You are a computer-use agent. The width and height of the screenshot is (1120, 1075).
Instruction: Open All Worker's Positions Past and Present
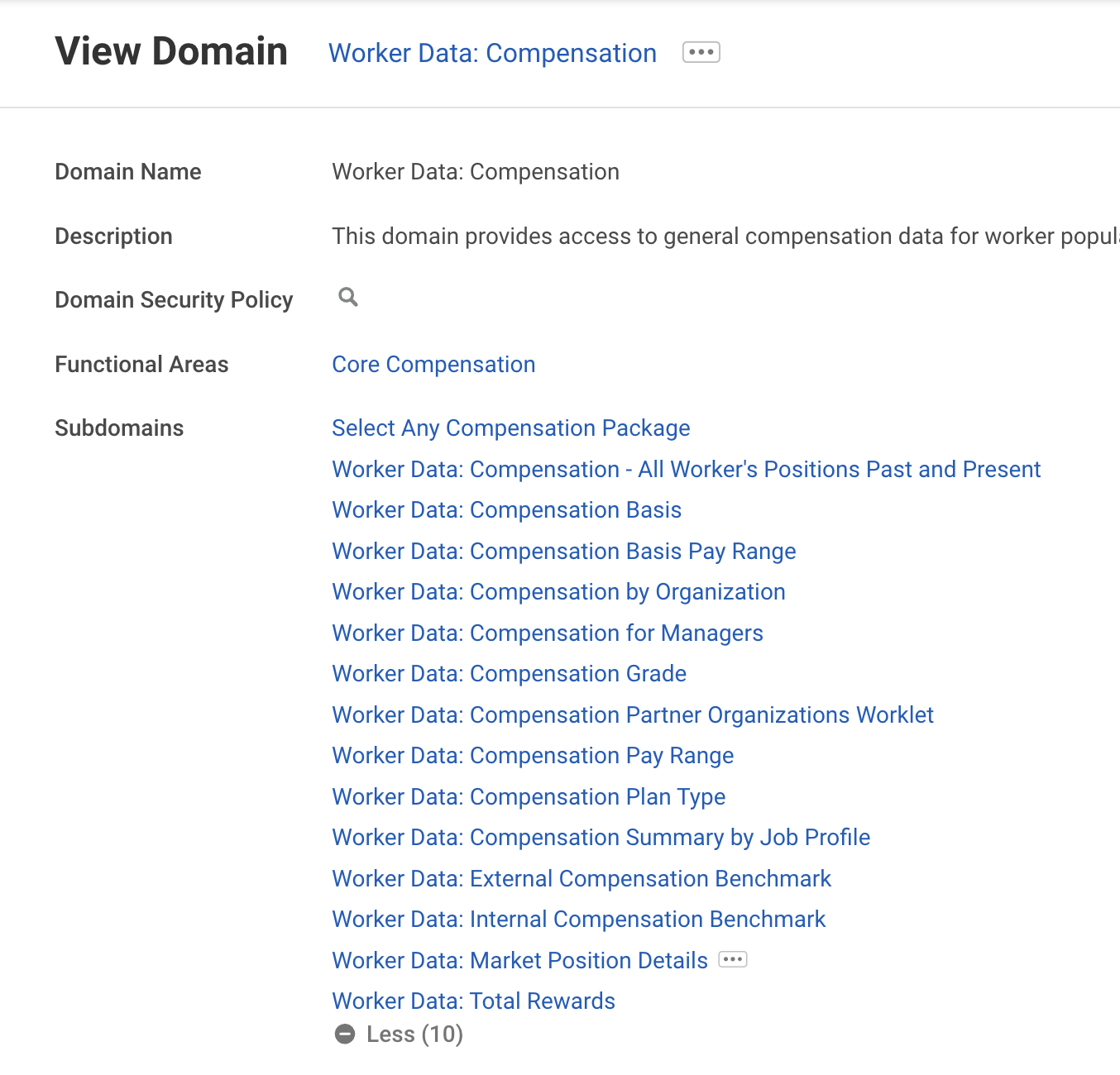[686, 470]
